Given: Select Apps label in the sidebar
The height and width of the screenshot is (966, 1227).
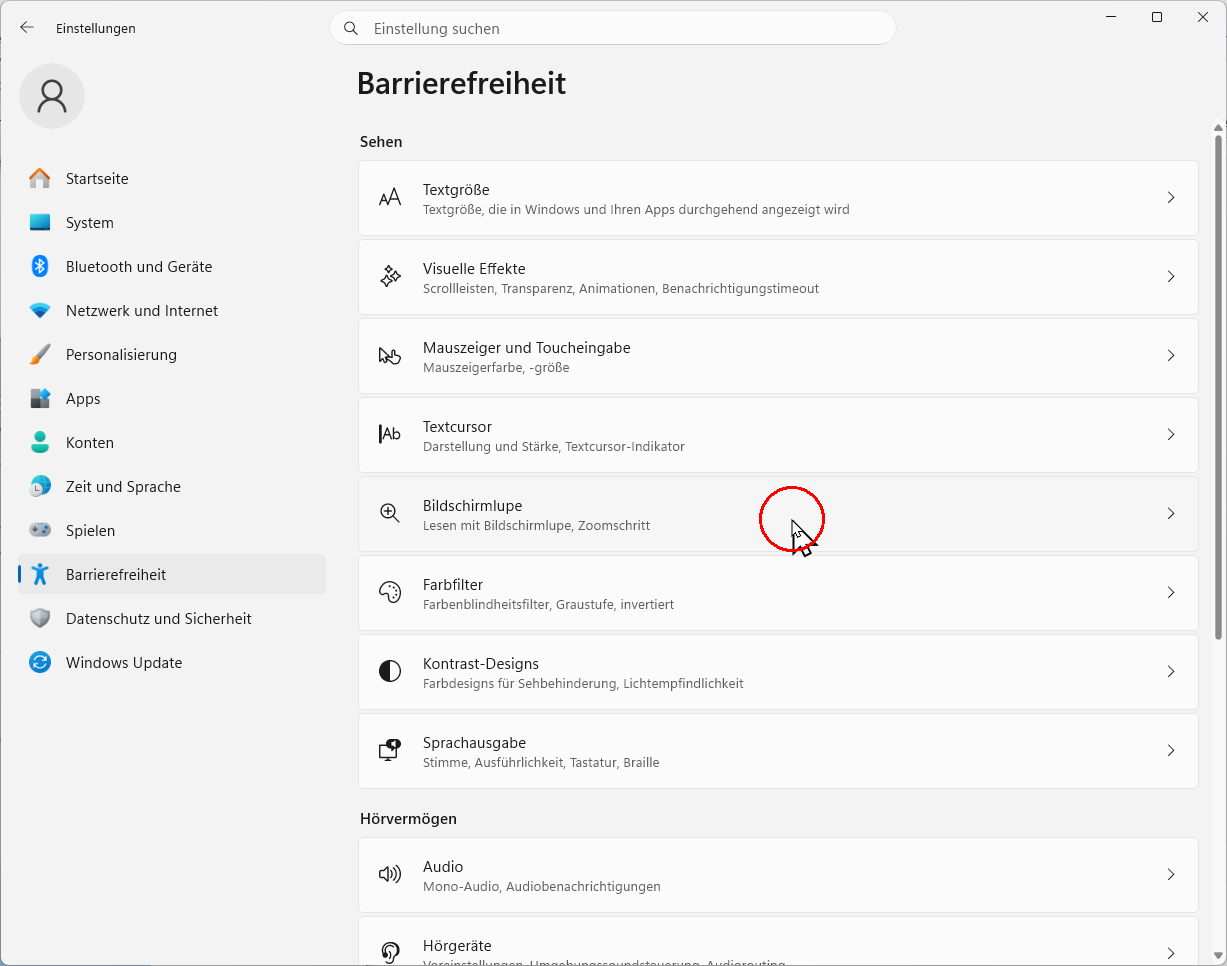Looking at the screenshot, I should pos(83,399).
